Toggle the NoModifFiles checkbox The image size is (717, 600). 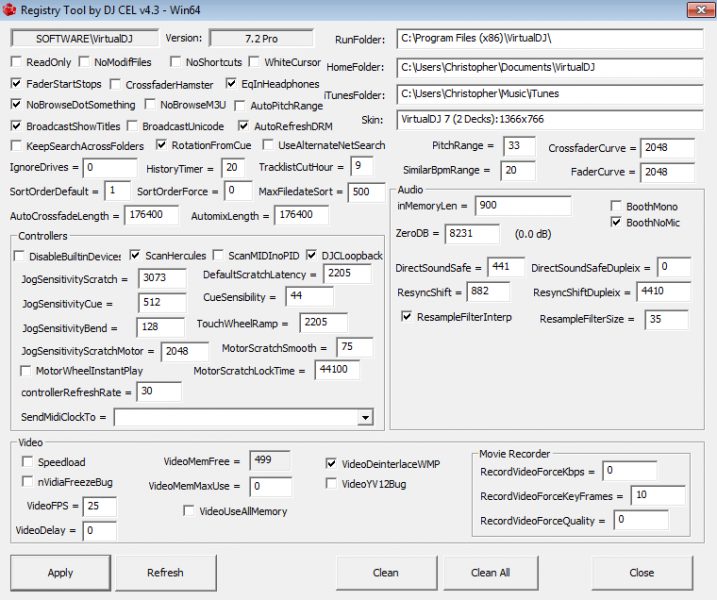[x=84, y=62]
